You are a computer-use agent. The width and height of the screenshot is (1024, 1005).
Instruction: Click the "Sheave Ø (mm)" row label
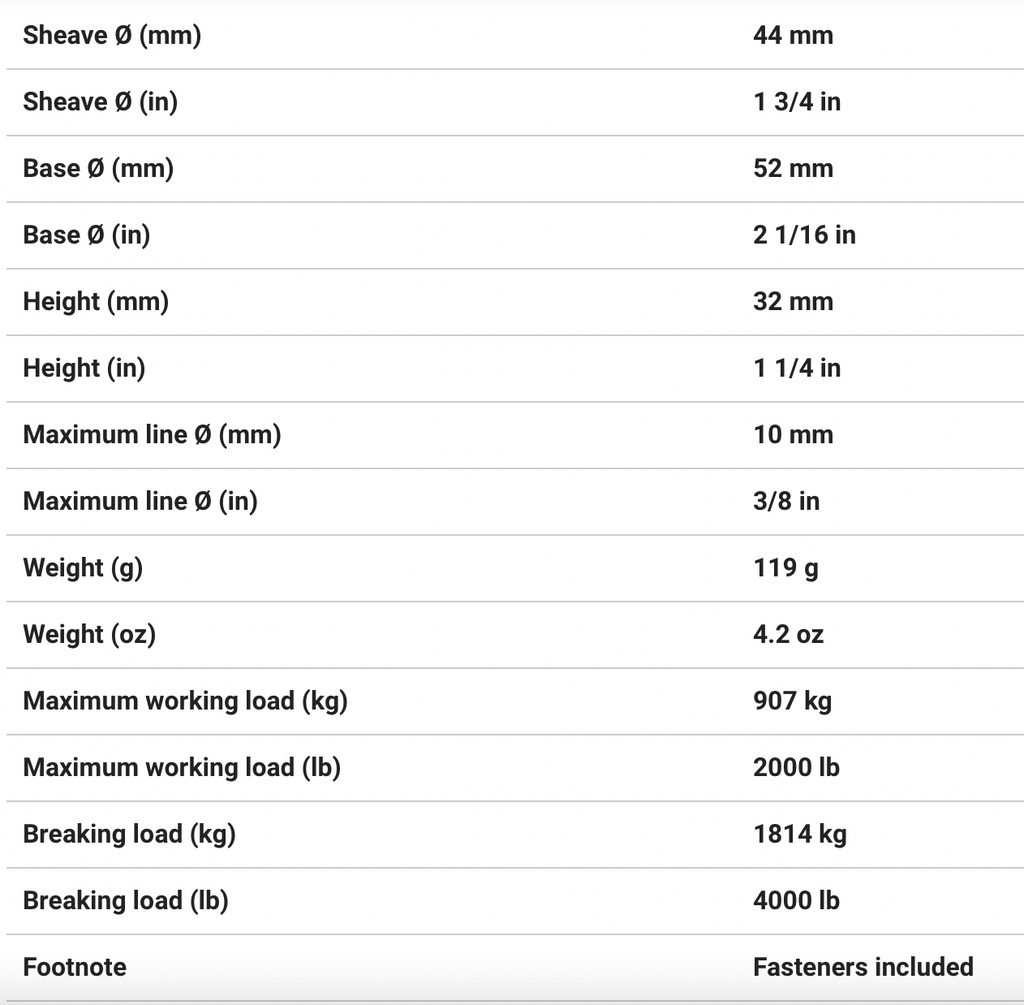[112, 35]
